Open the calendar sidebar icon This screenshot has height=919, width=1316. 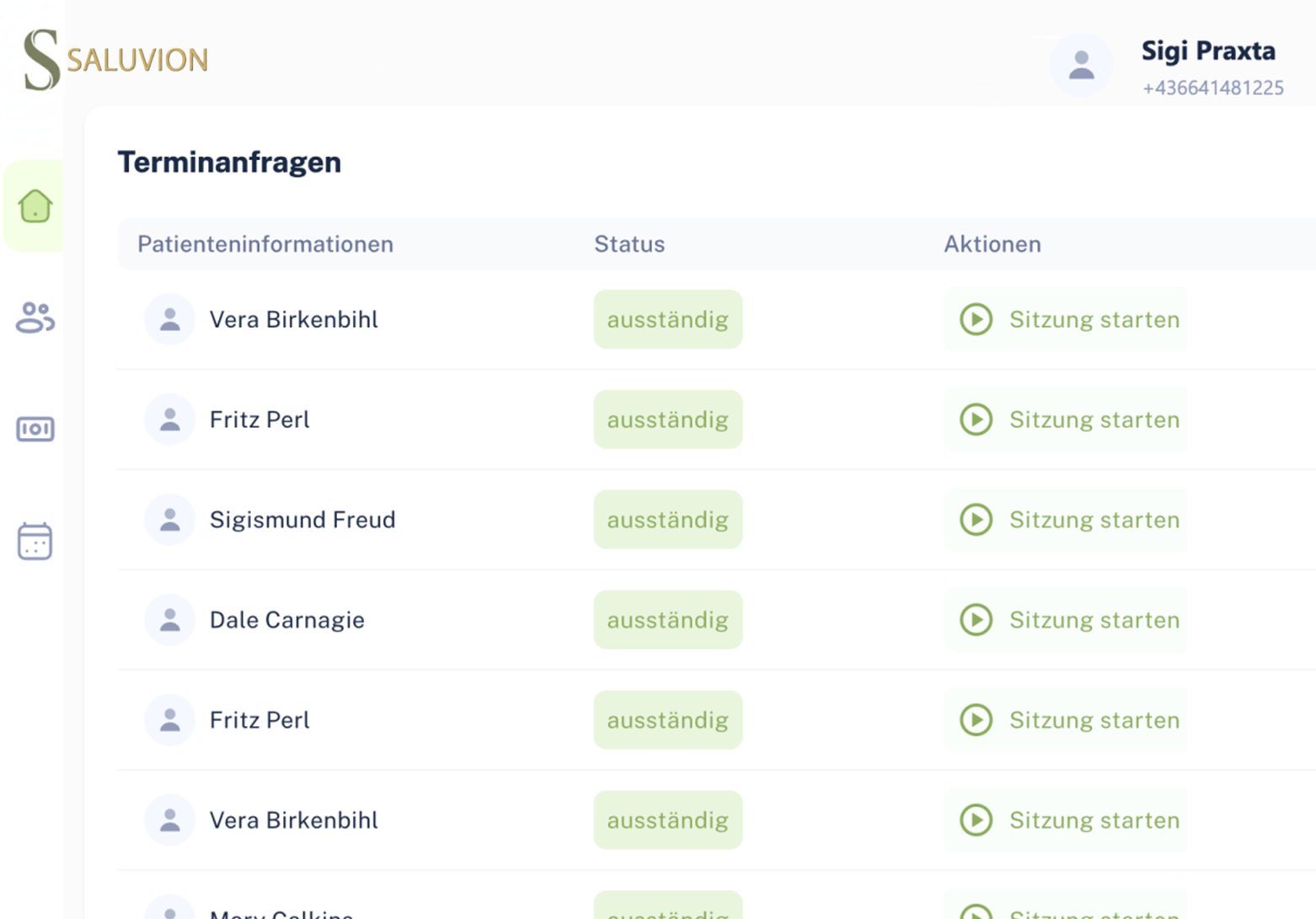click(35, 541)
